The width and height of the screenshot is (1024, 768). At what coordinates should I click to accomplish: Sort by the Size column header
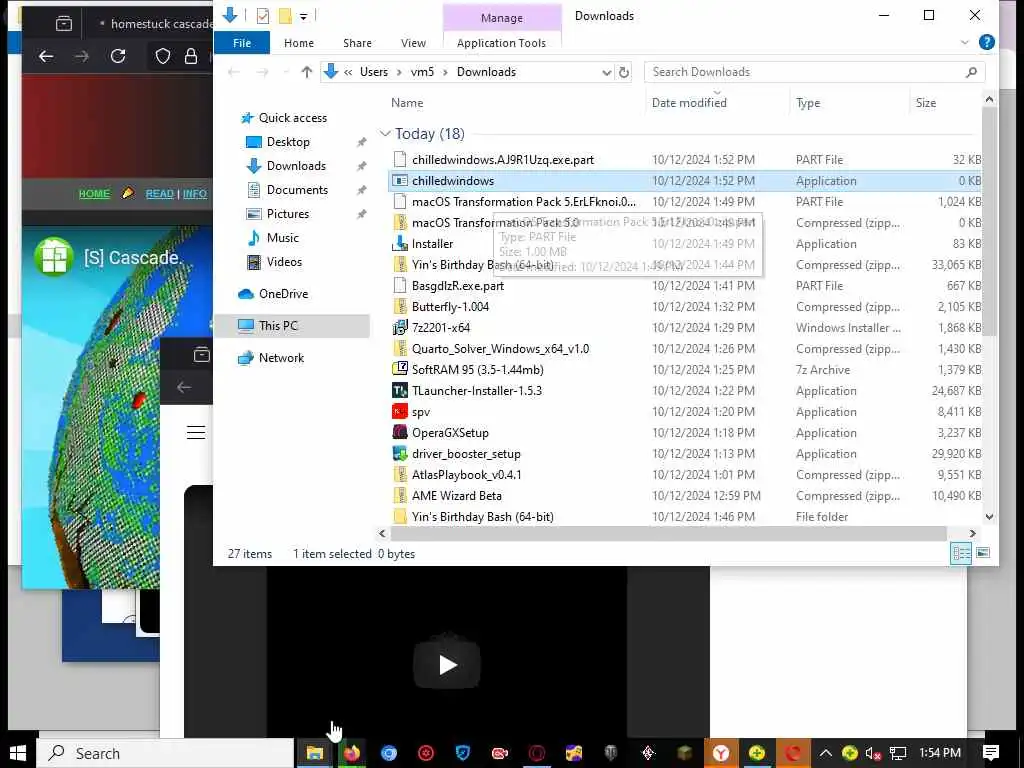[925, 103]
